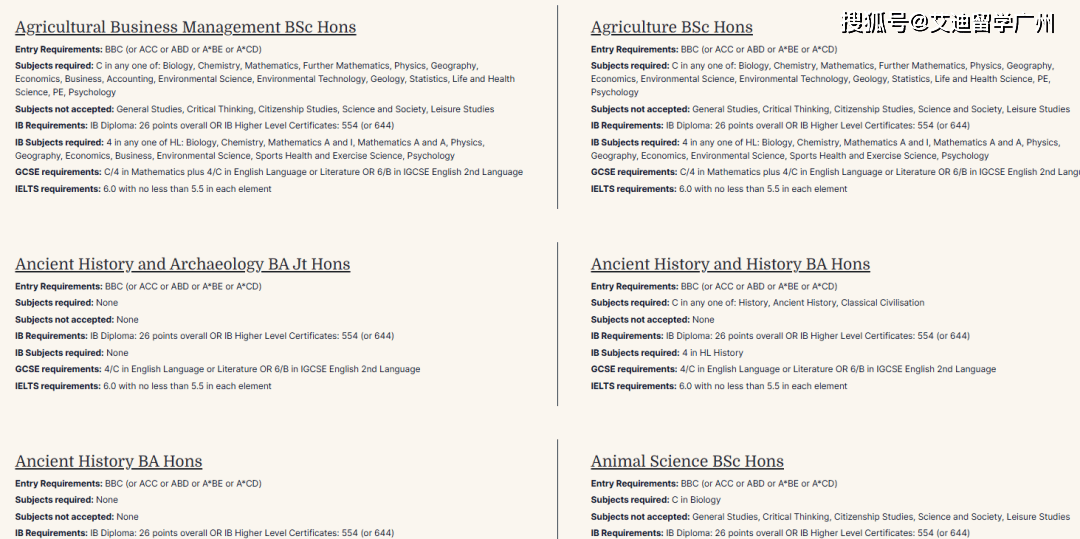Open Ancient History and Archaeology BA Jt Hons
This screenshot has height=539, width=1080.
point(183,264)
